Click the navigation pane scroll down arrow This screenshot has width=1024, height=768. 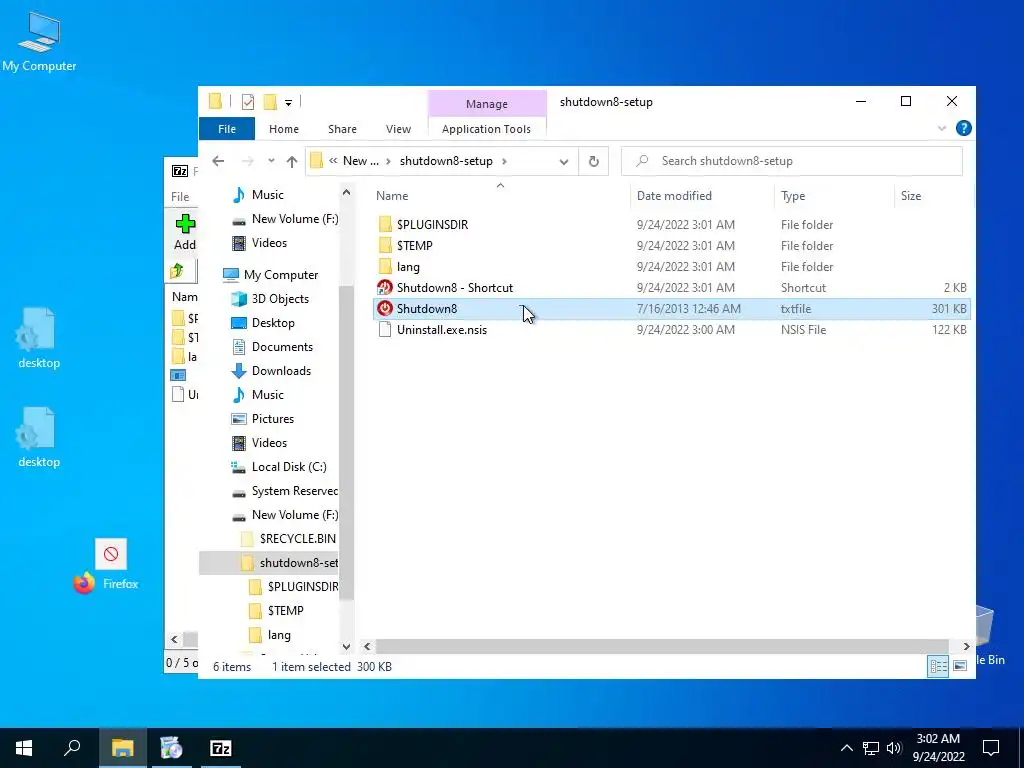pyautogui.click(x=346, y=647)
